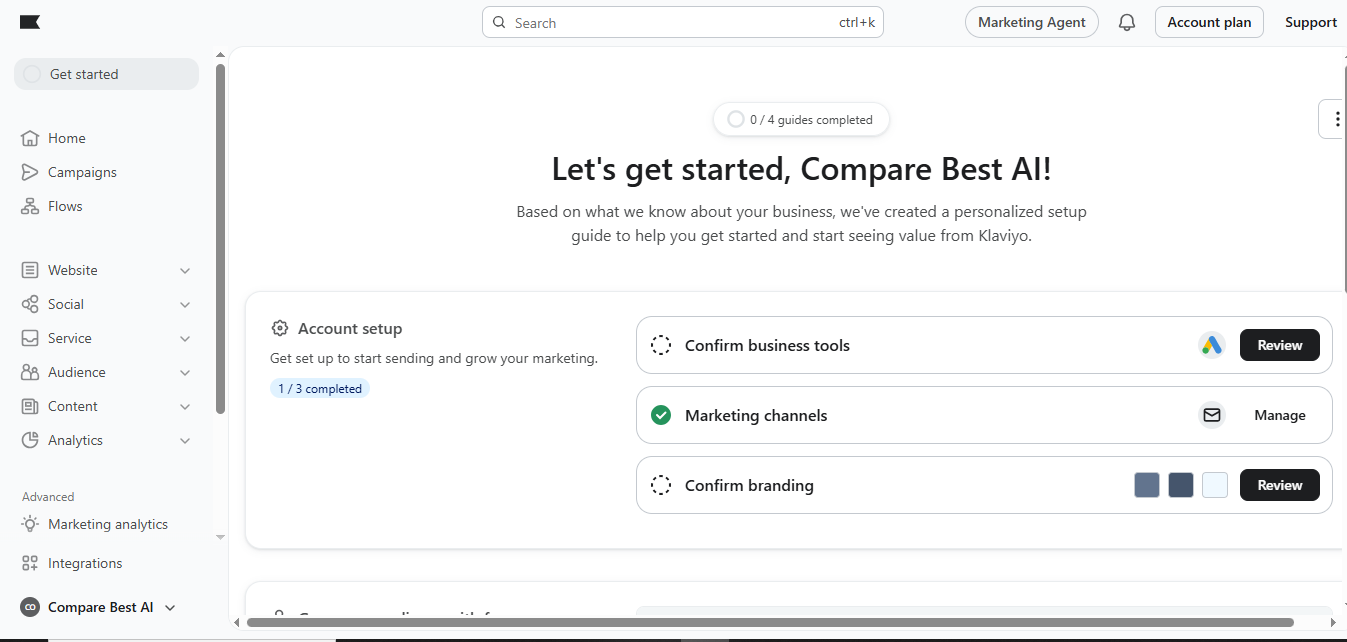Expand the Audience menu chevron

point(185,372)
